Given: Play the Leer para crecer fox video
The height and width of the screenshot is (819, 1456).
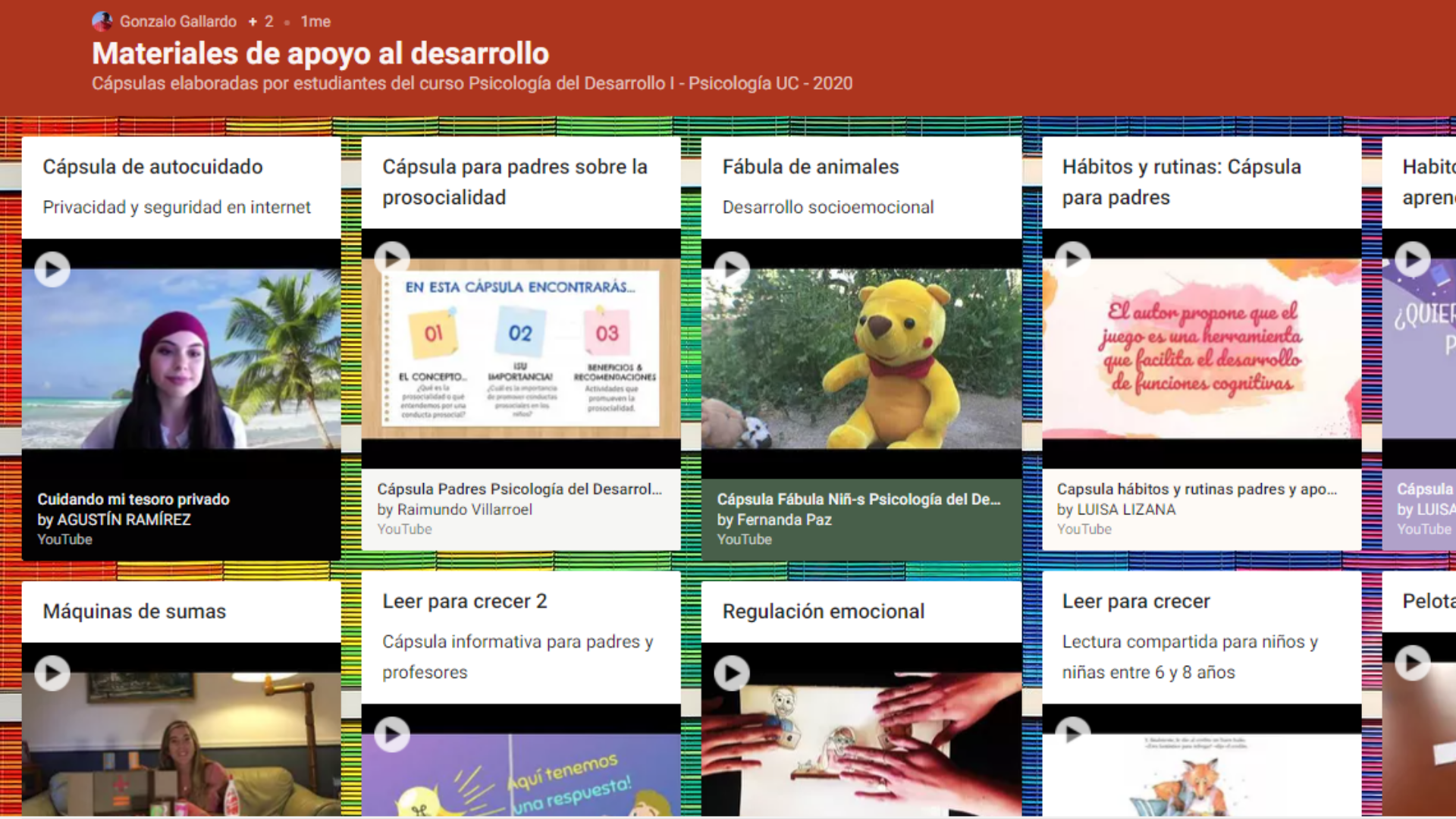Looking at the screenshot, I should pyautogui.click(x=1072, y=733).
